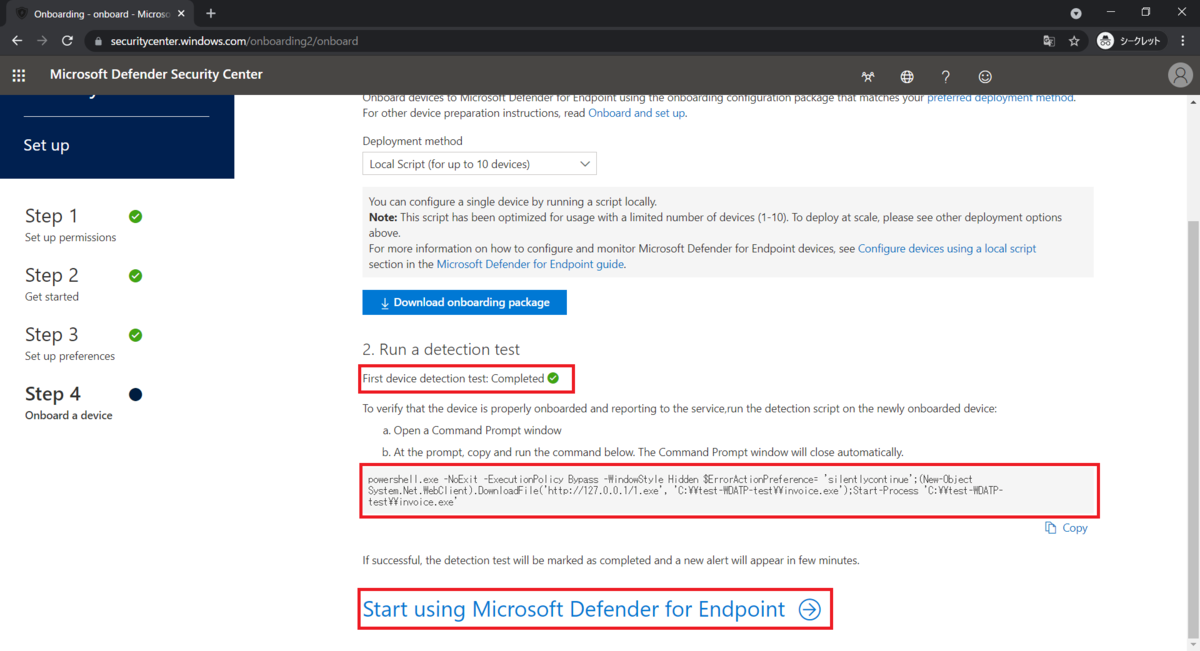Select Step 2 Get started

pyautogui.click(x=52, y=283)
